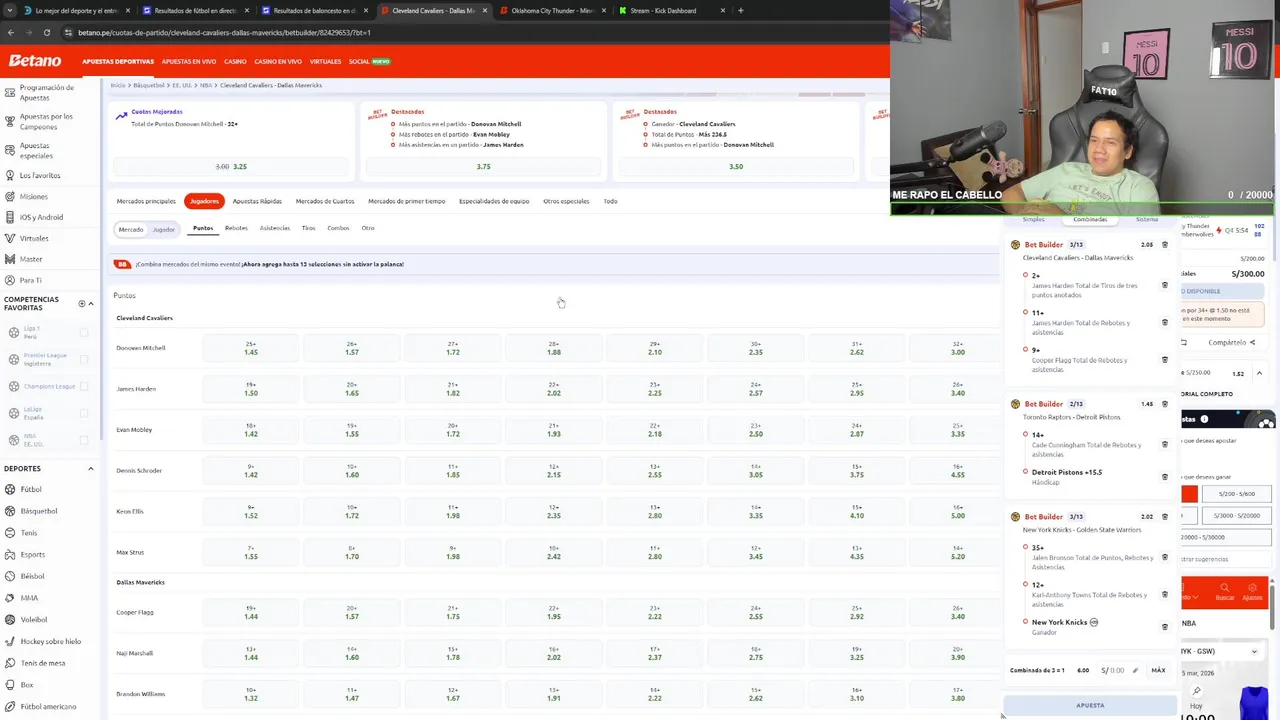The height and width of the screenshot is (720, 1280).
Task: Open Programación de Apuestas sidebar icon
Action: [x=10, y=92]
